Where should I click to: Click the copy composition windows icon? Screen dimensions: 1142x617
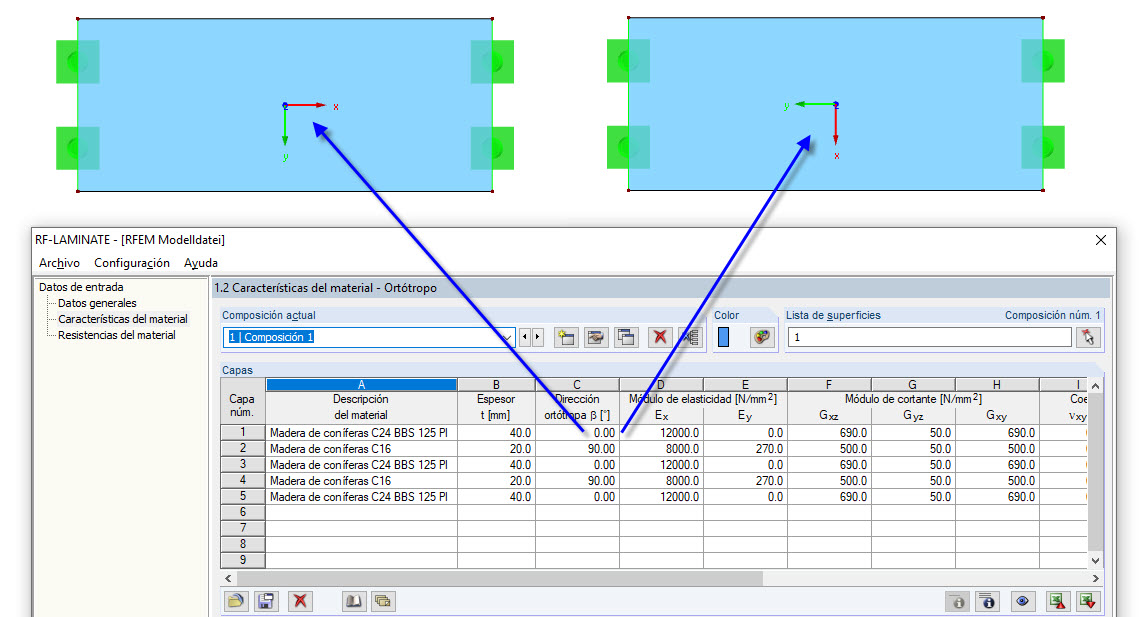(626, 337)
